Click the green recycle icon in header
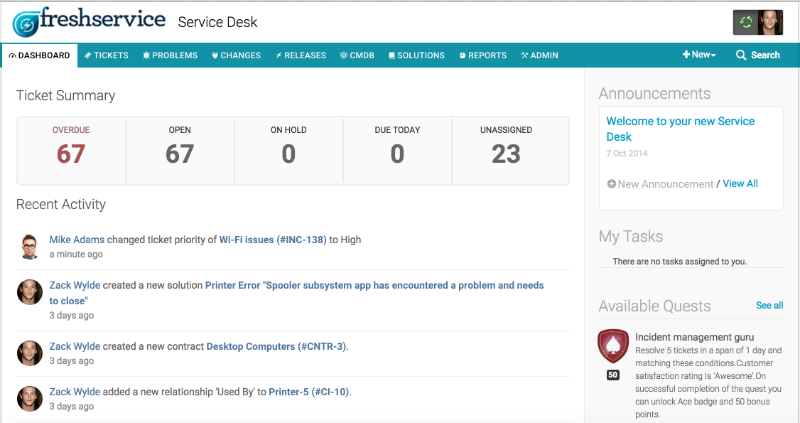Image resolution: width=800 pixels, height=423 pixels. tap(744, 22)
